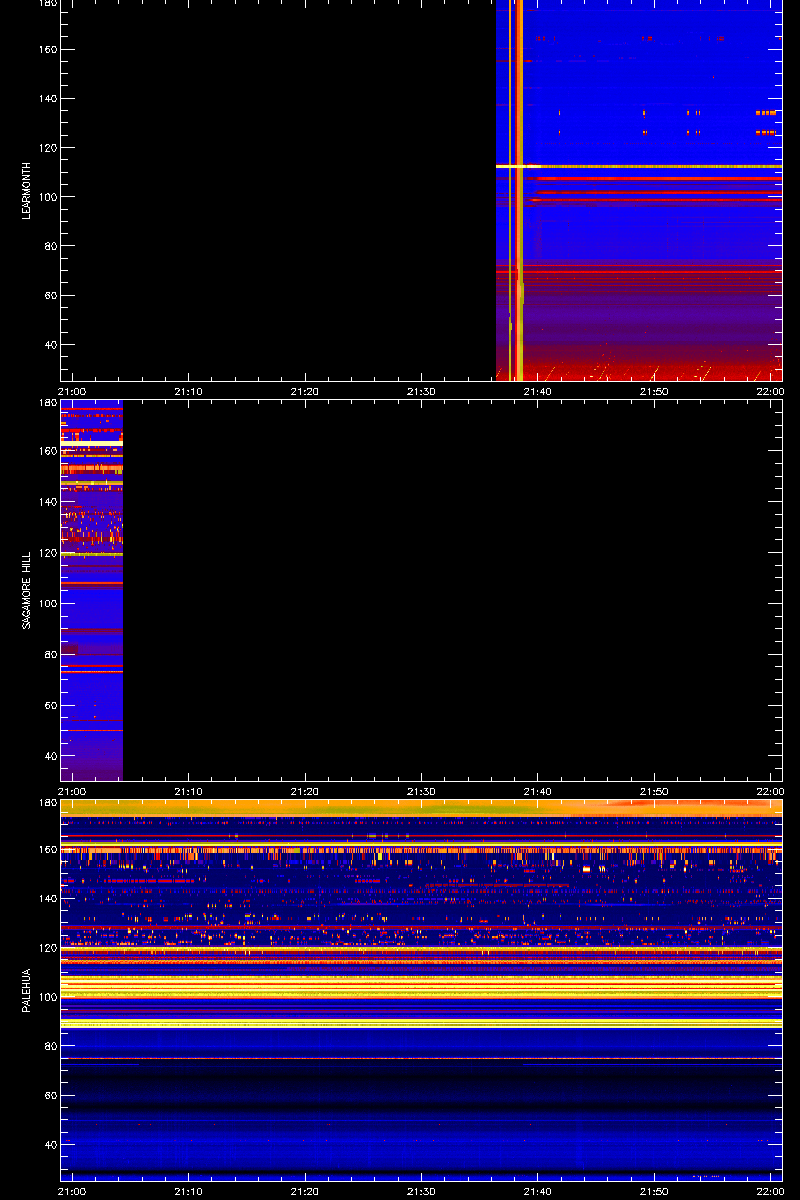Select the 21:30 time label below the Learmonth plot
Viewport: 800px width, 1200px height.
[x=421, y=391]
